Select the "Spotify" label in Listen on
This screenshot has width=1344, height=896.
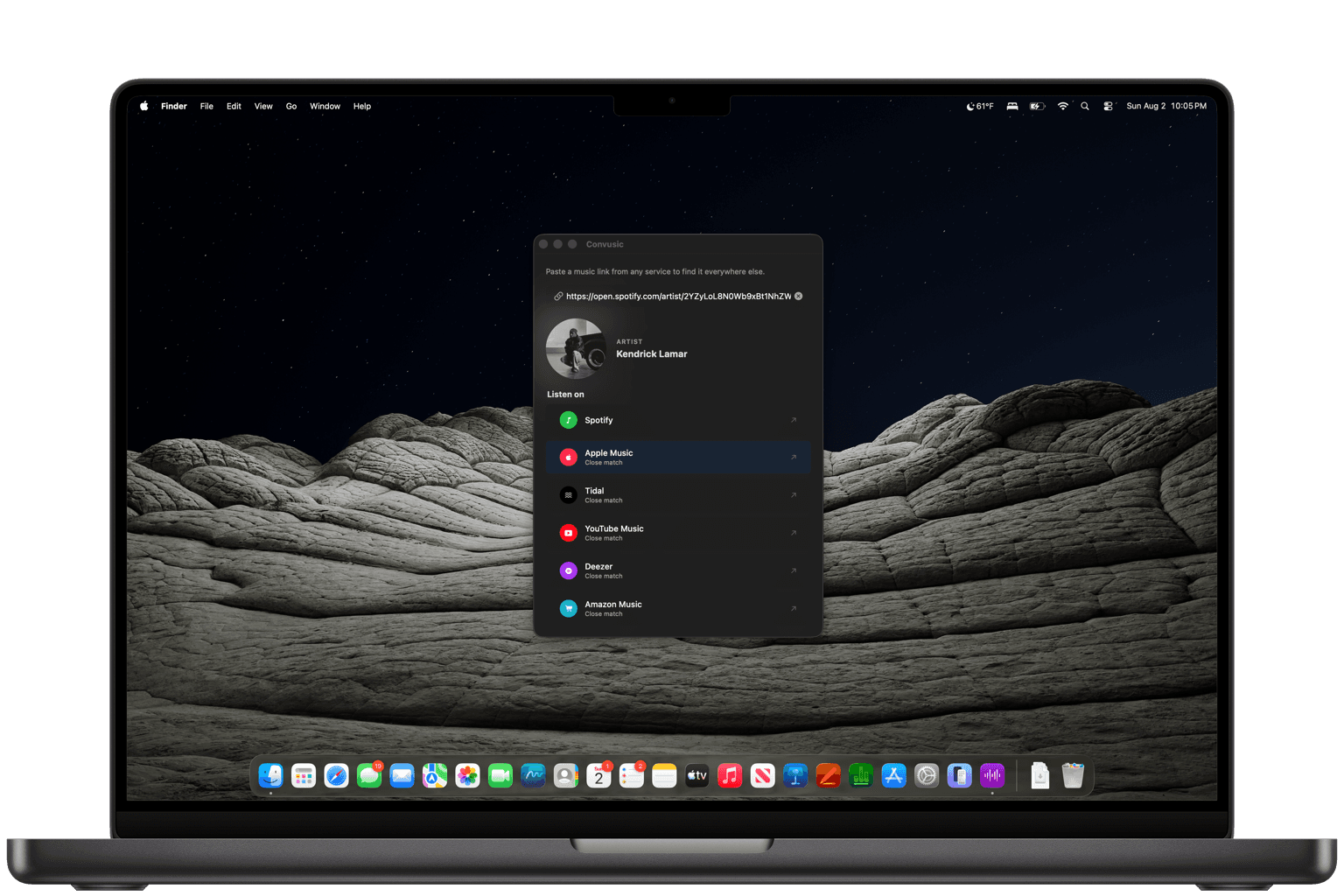tap(598, 420)
